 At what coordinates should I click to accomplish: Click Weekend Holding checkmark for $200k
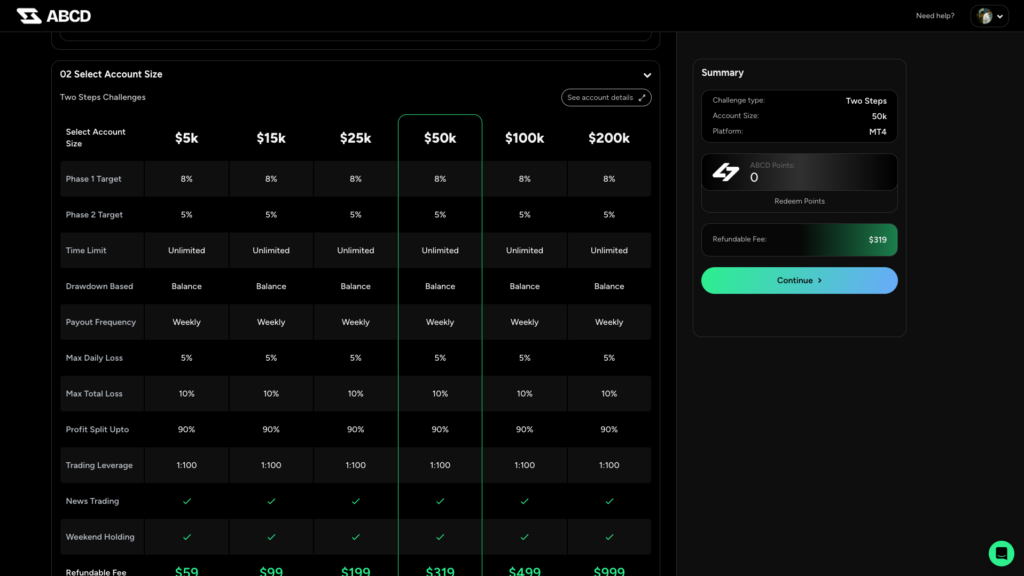pyautogui.click(x=609, y=537)
